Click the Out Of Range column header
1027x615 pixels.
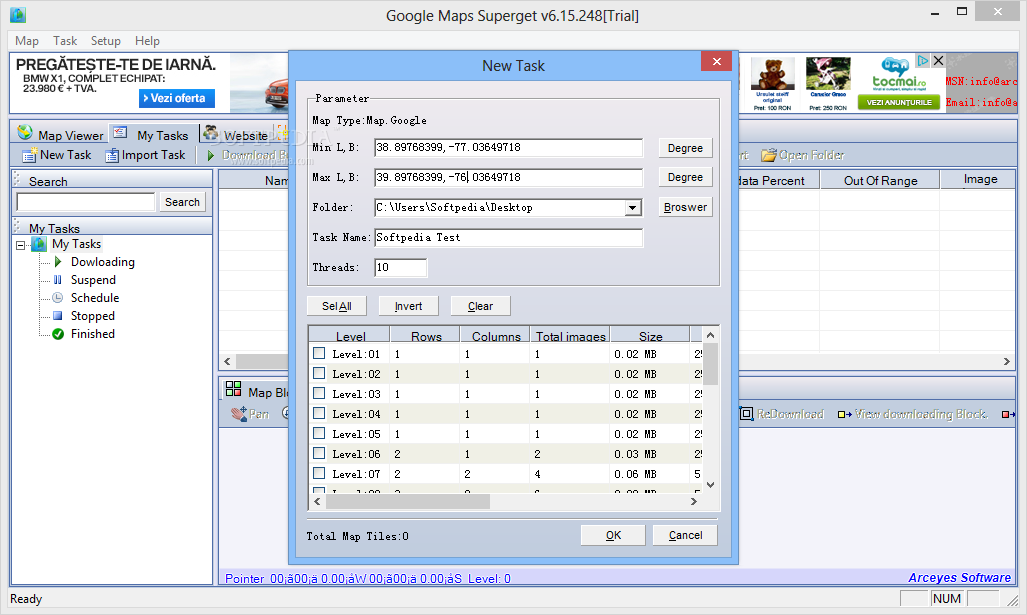(x=880, y=180)
